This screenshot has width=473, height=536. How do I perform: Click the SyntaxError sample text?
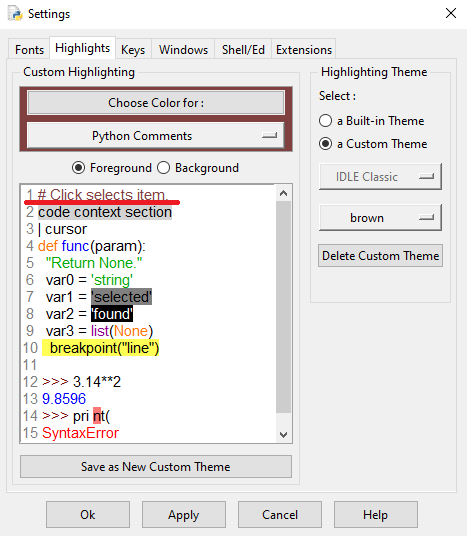pos(80,433)
